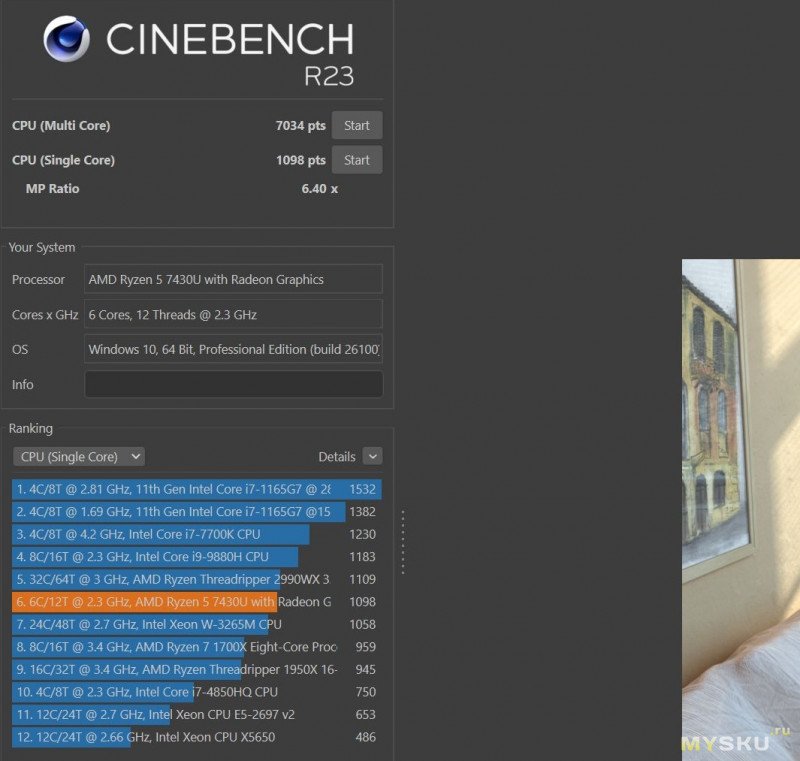Click the 1098 pts single core score
The width and height of the screenshot is (800, 761).
(x=301, y=160)
